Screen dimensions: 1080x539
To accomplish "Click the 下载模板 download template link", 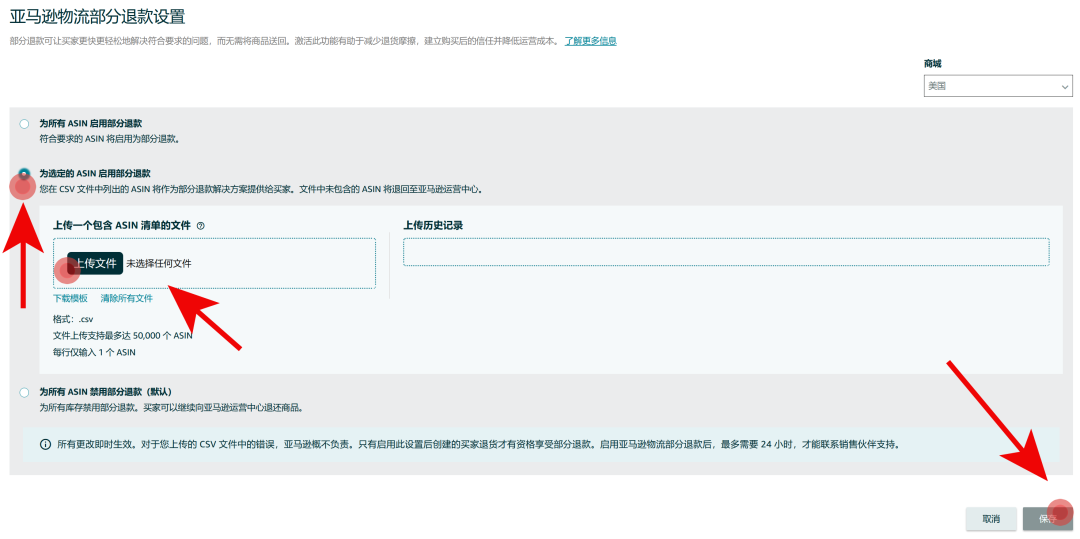I will [70, 298].
